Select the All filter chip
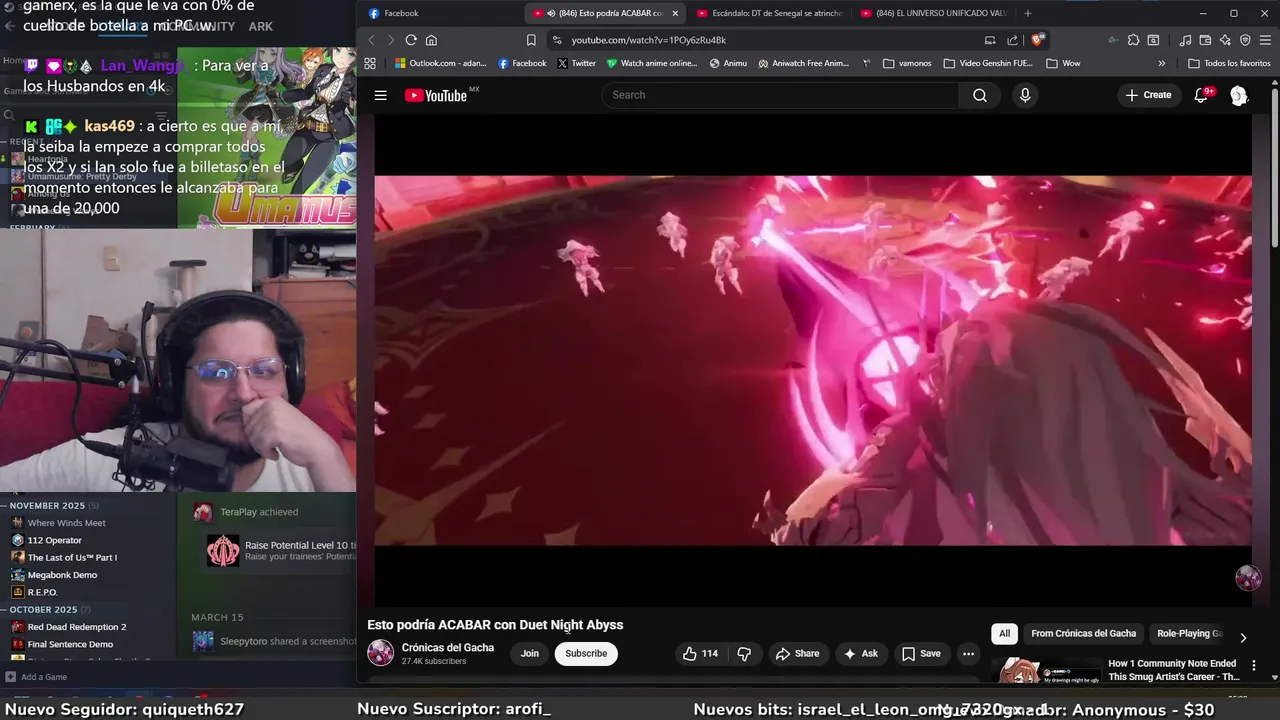The width and height of the screenshot is (1280, 720). [x=1004, y=633]
